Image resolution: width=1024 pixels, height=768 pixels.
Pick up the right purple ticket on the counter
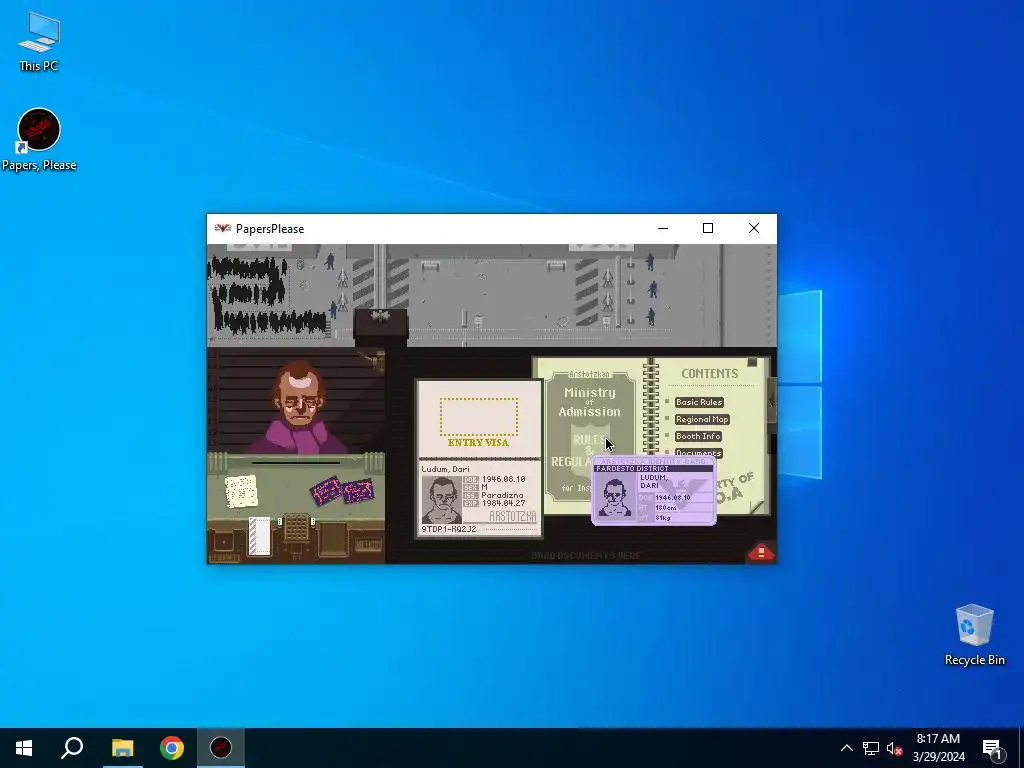point(358,490)
